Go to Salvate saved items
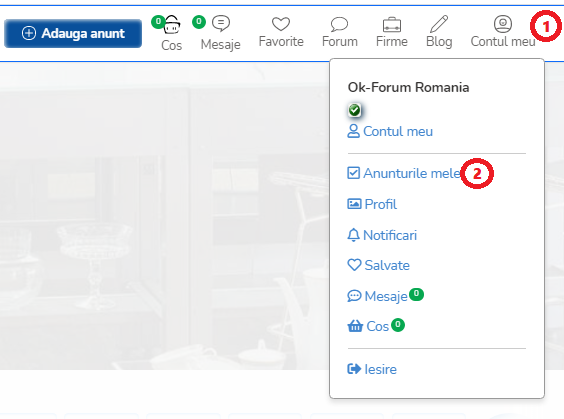The image size is (564, 419). point(379,265)
